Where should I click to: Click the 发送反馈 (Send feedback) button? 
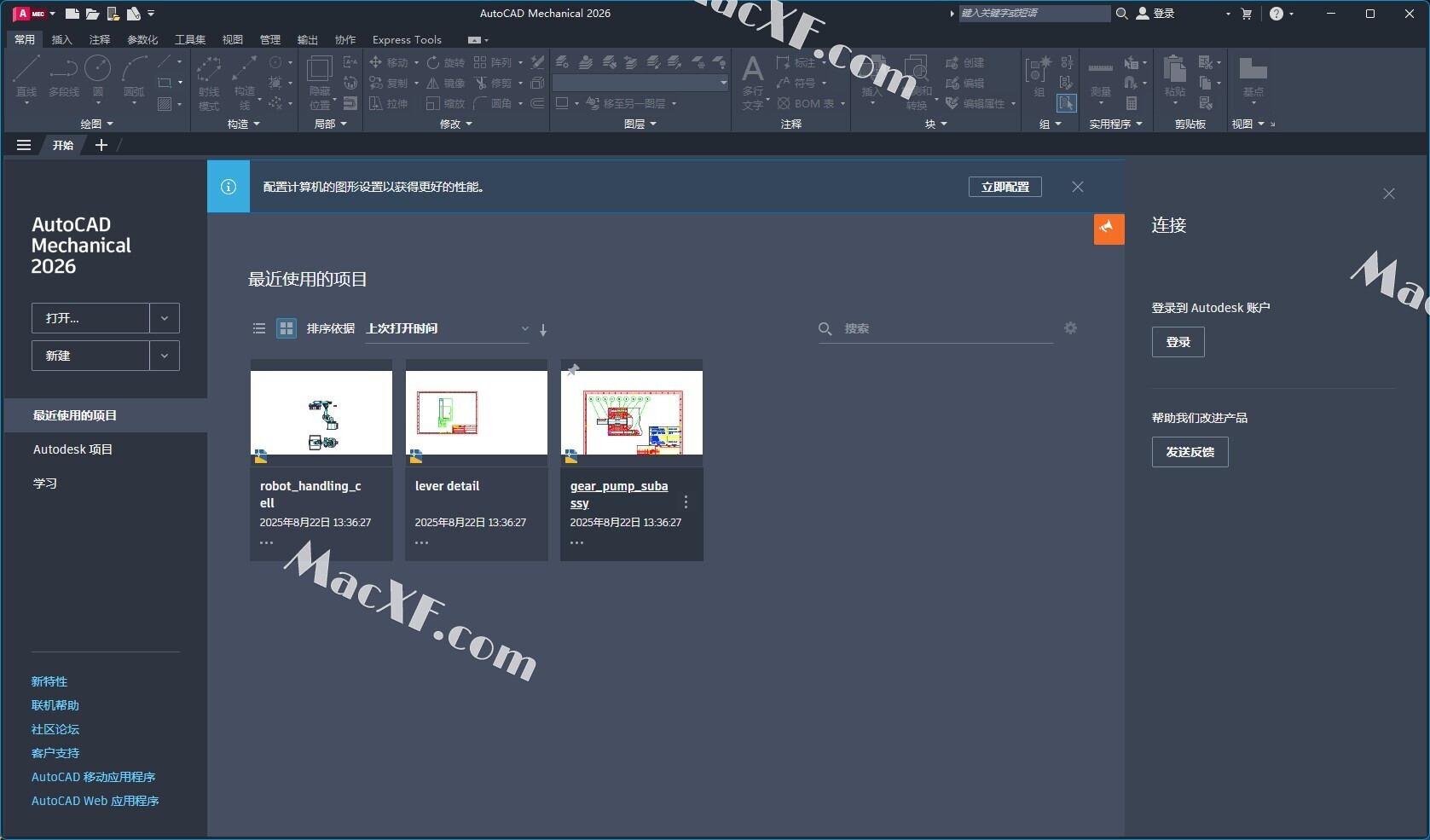[x=1190, y=452]
